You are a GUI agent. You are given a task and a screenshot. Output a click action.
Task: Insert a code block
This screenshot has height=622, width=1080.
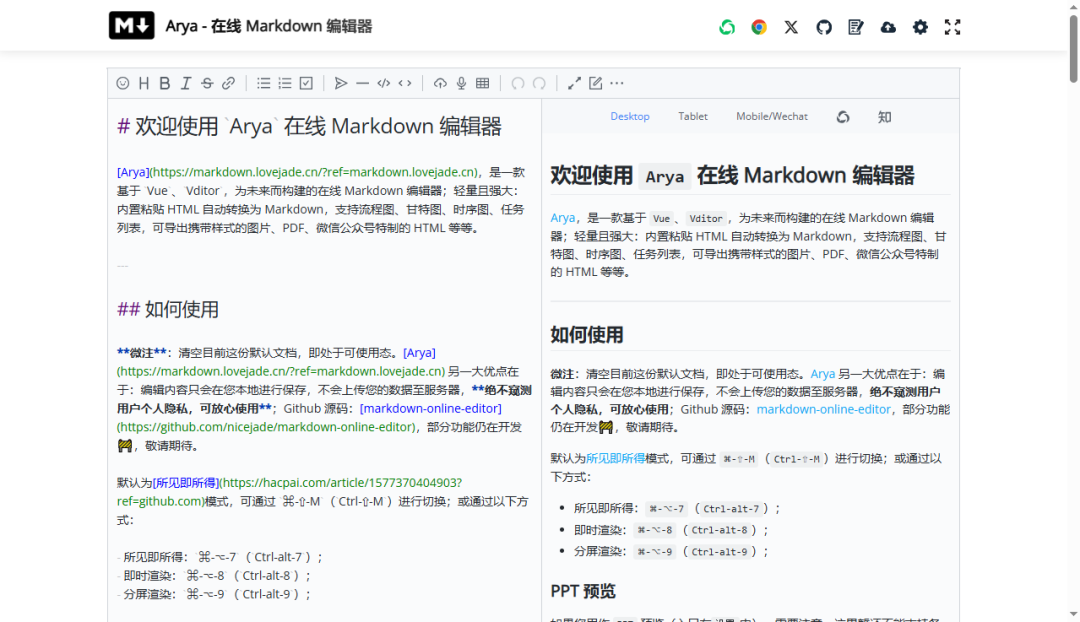point(384,83)
